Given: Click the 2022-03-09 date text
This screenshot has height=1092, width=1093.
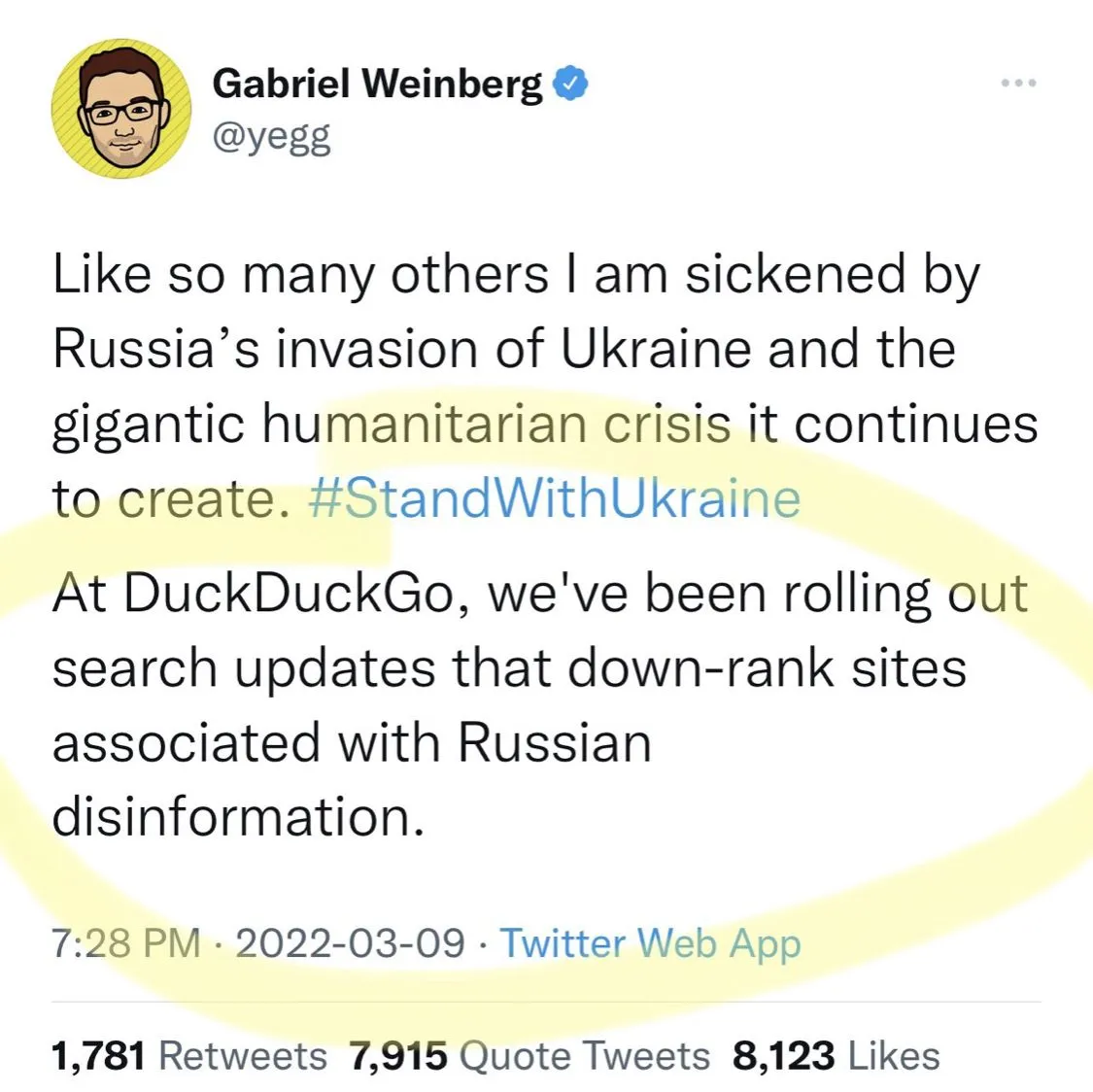Looking at the screenshot, I should click(350, 942).
